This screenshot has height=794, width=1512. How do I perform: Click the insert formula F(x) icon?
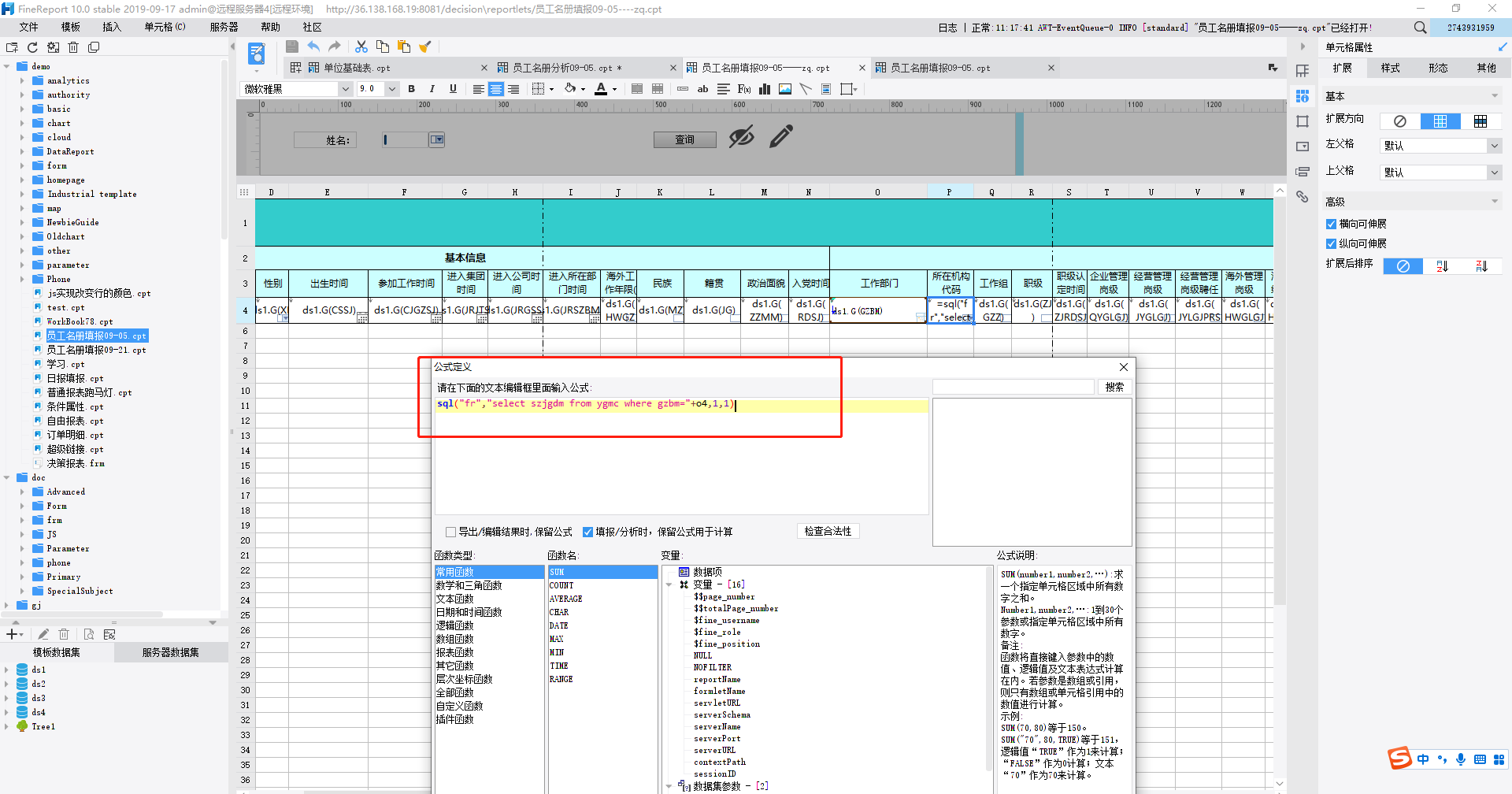coord(744,89)
